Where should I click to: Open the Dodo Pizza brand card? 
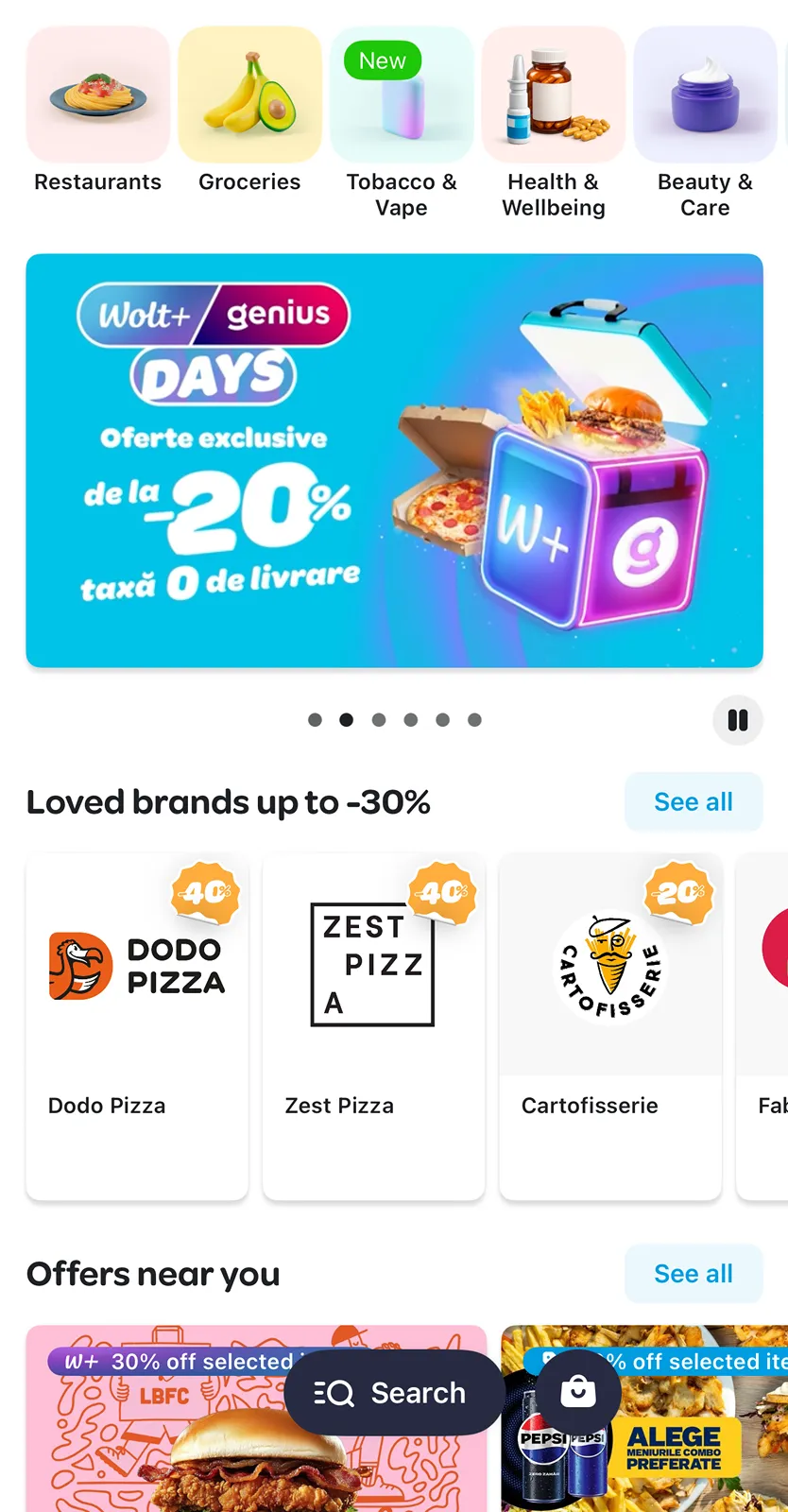tap(137, 1026)
